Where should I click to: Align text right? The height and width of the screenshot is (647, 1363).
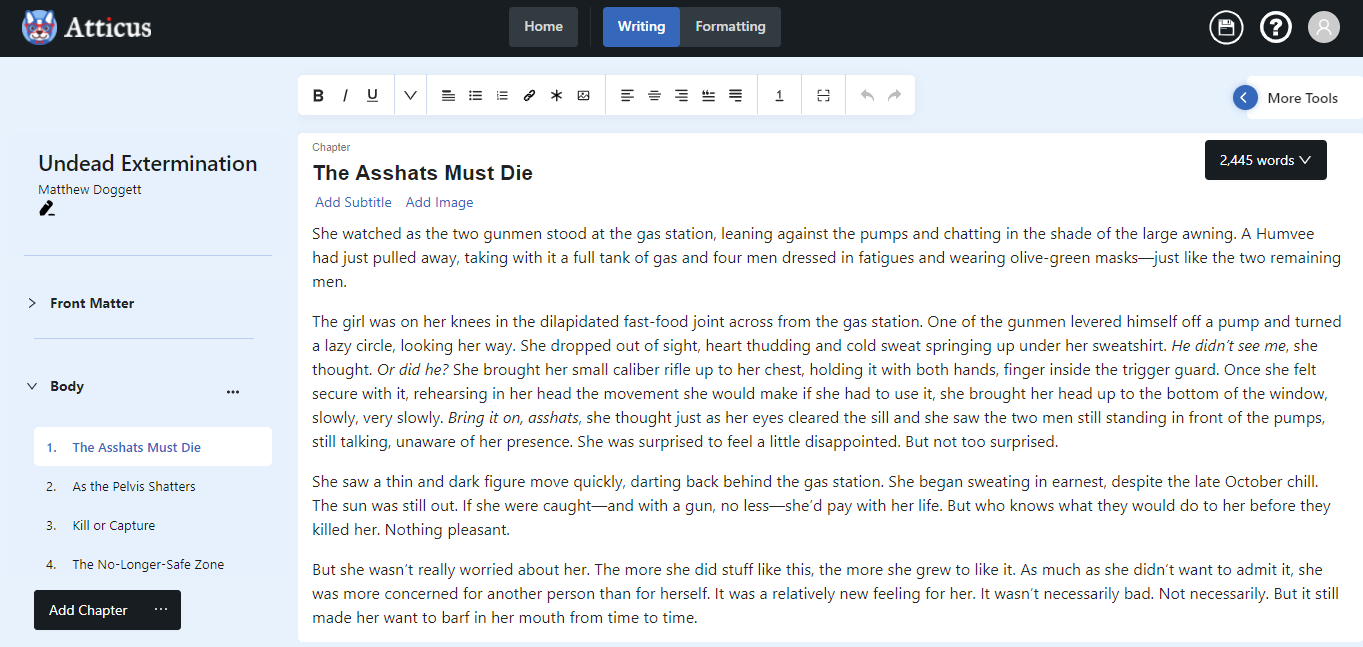681,96
